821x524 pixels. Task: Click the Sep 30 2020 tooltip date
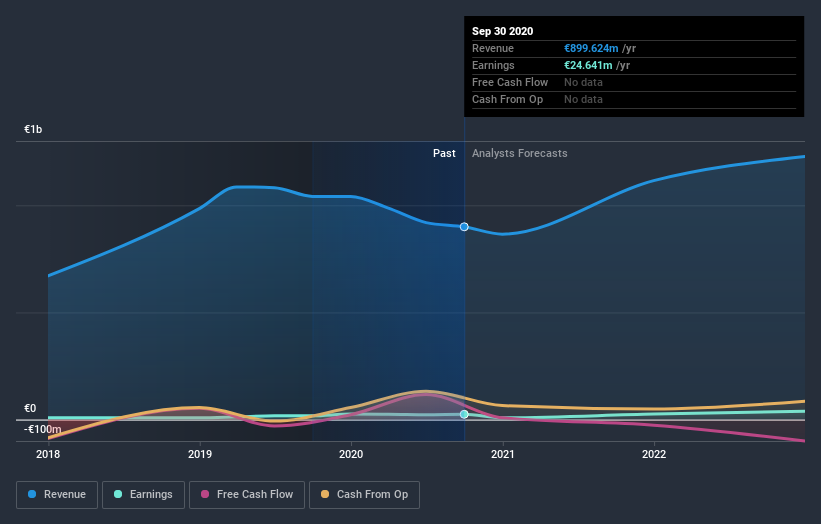(x=503, y=31)
